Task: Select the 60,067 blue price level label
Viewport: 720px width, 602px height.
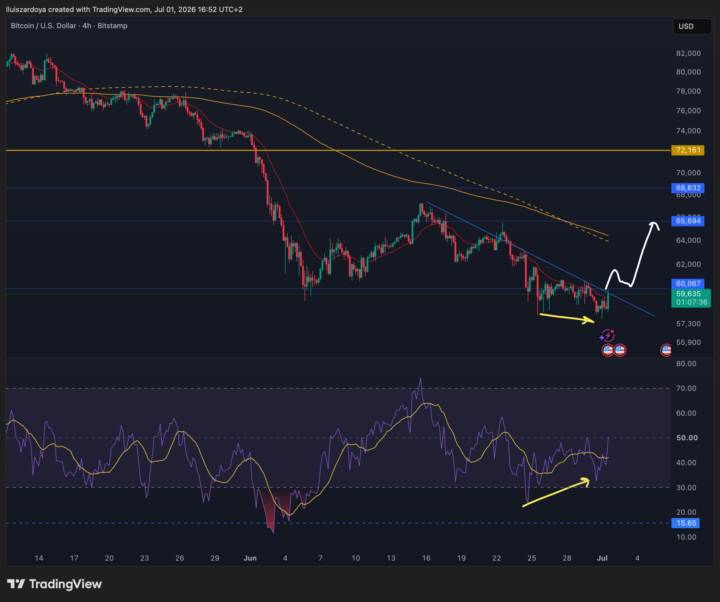Action: point(687,284)
